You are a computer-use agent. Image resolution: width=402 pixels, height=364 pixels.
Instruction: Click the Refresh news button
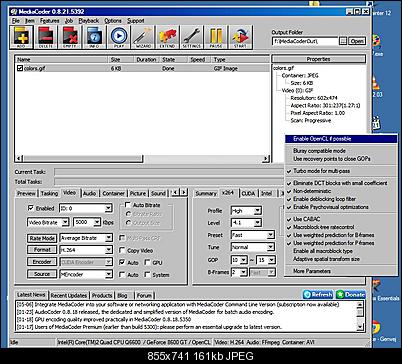318,295
